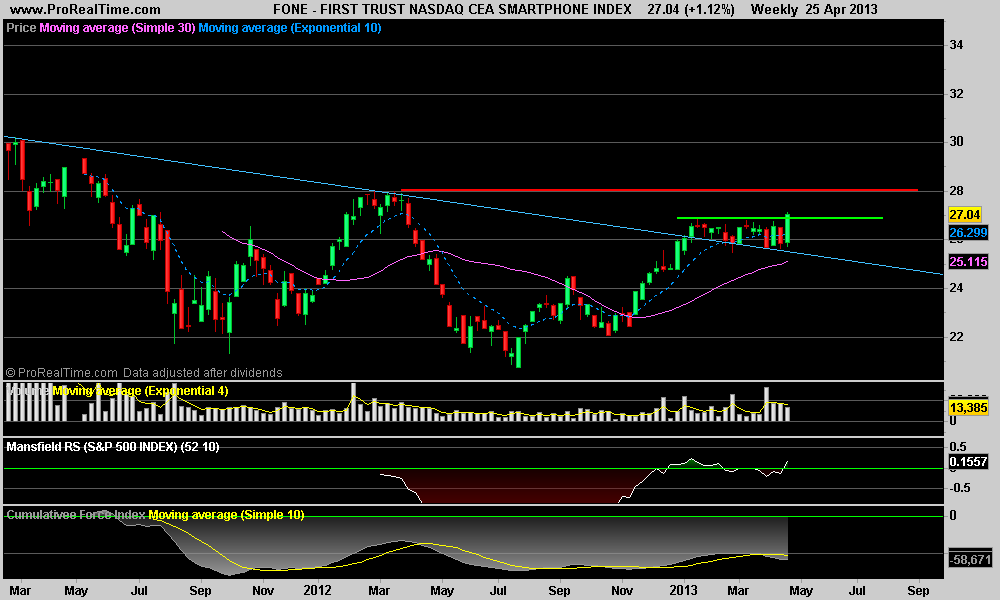Click the 2012 time axis label
1000x600 pixels.
(x=317, y=590)
